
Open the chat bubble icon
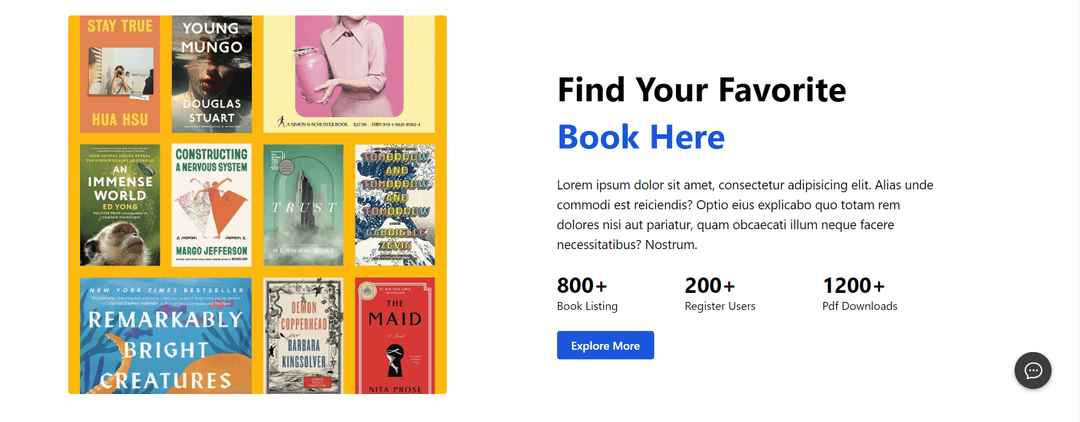click(1033, 370)
